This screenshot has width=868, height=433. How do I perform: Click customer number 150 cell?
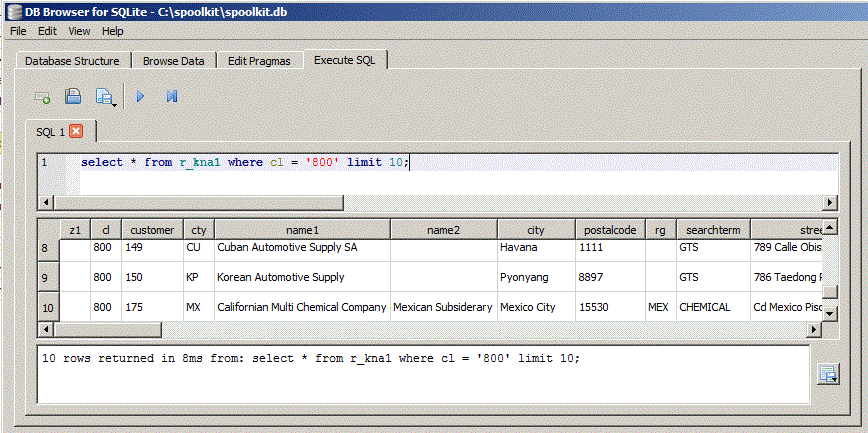(x=152, y=277)
